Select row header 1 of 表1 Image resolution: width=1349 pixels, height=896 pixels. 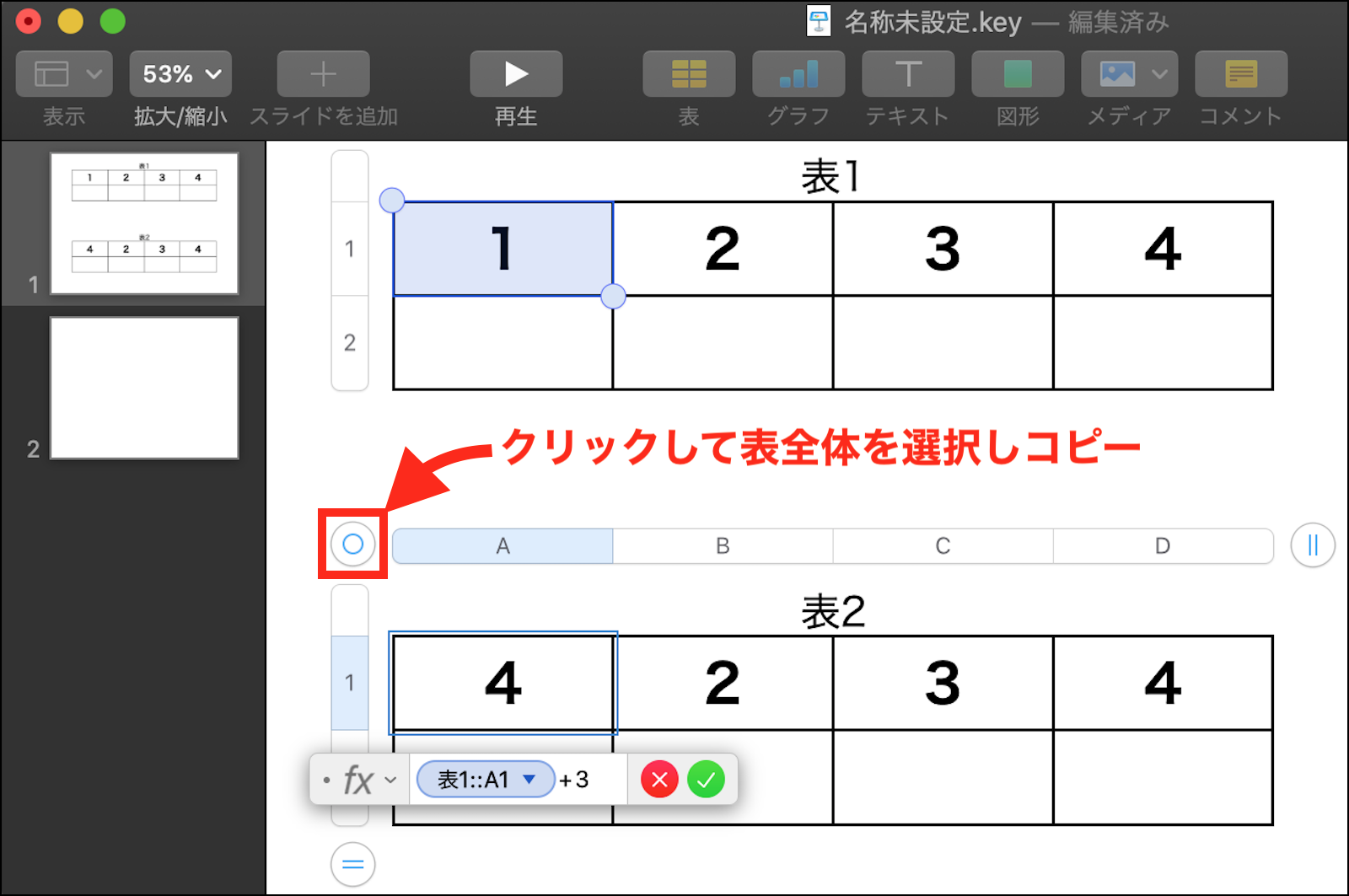coord(350,249)
